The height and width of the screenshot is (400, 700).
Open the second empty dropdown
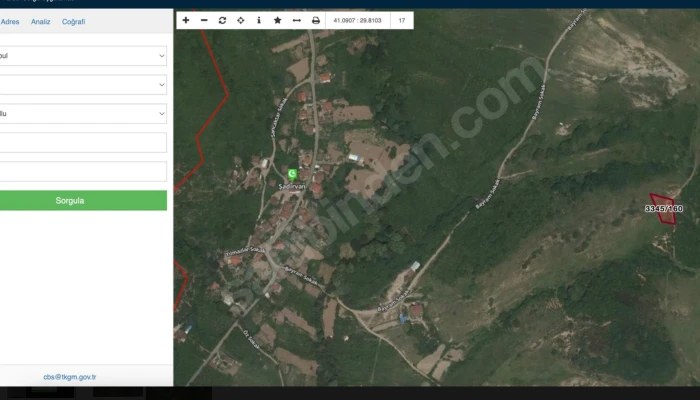pyautogui.click(x=83, y=85)
